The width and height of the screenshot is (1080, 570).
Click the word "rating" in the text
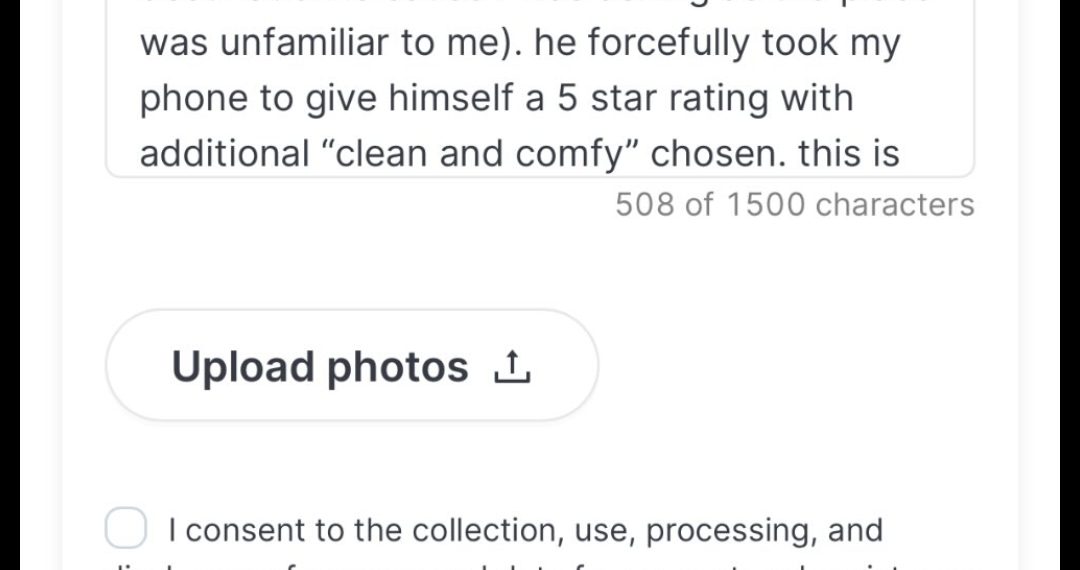point(740,98)
